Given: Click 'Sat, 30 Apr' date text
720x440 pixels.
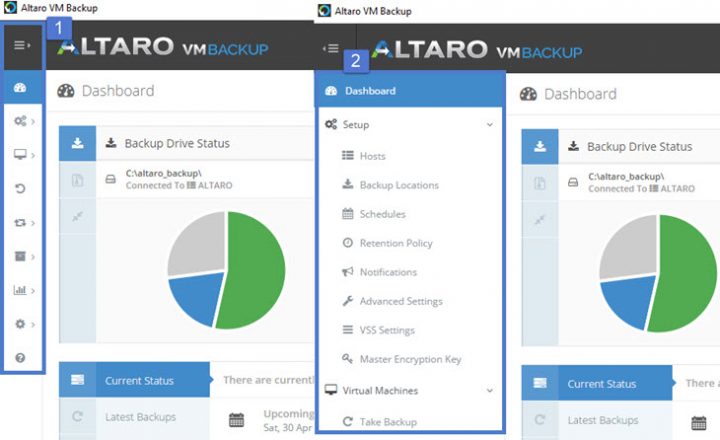Looking at the screenshot, I should tap(288, 428).
